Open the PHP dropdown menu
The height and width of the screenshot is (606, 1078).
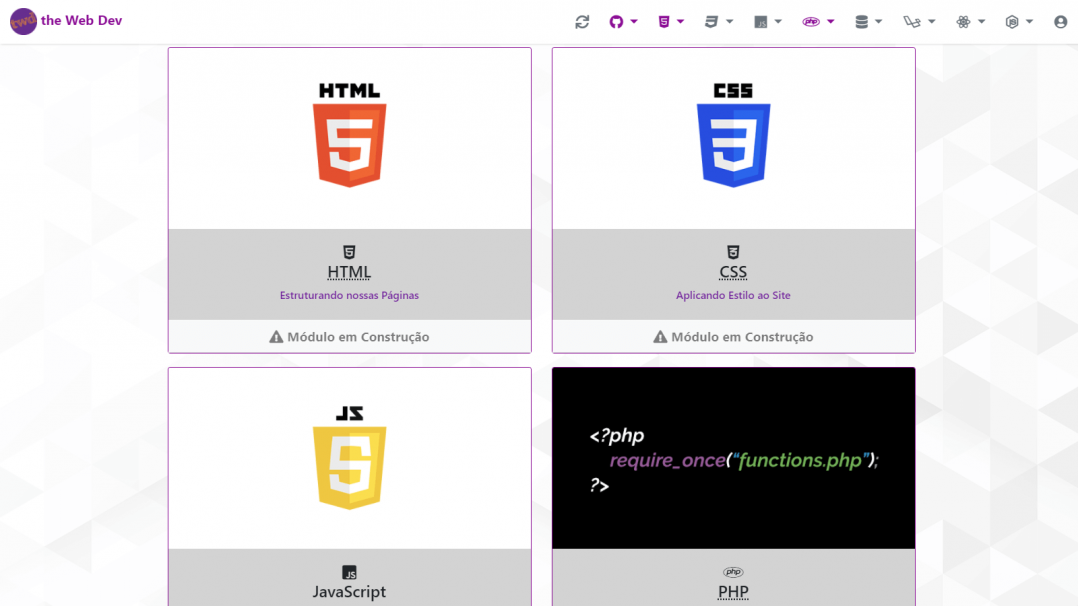click(x=828, y=20)
